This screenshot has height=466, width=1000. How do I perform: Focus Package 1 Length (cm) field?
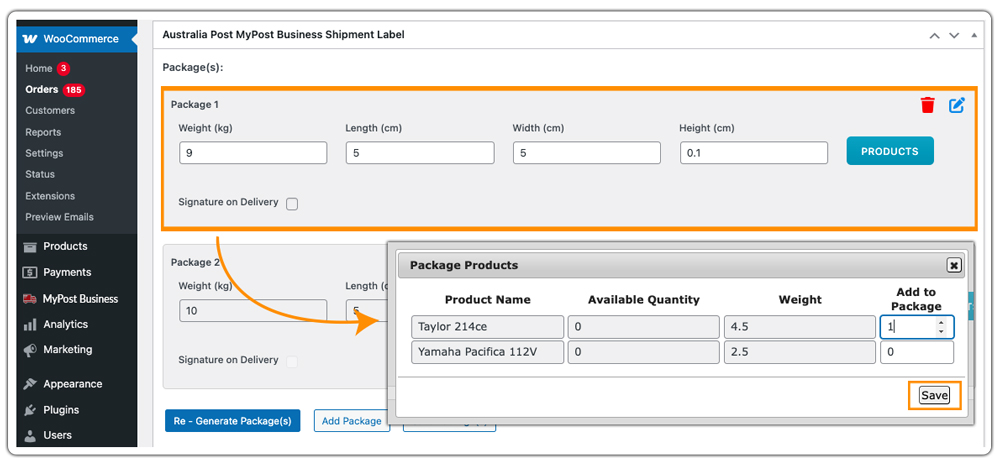[420, 153]
